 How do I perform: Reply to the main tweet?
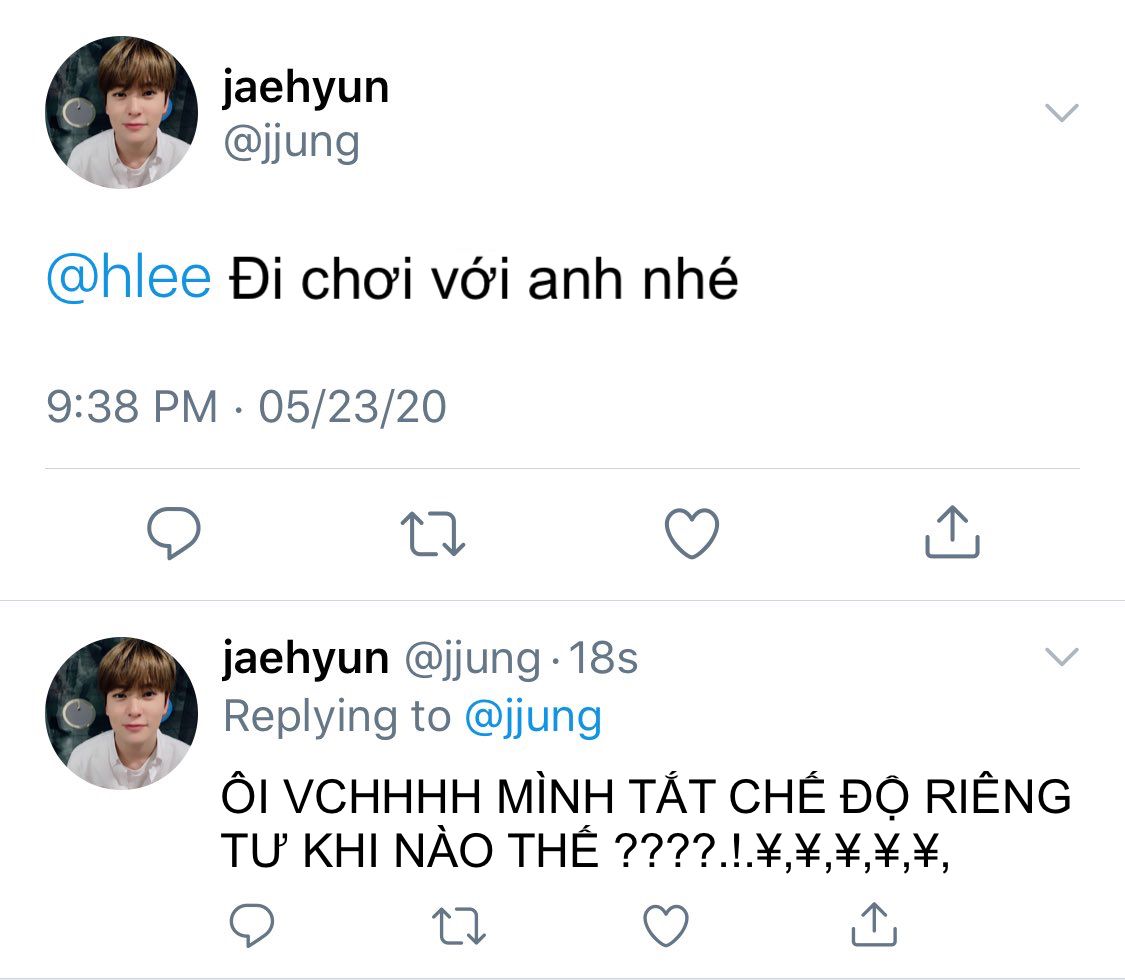pyautogui.click(x=174, y=533)
